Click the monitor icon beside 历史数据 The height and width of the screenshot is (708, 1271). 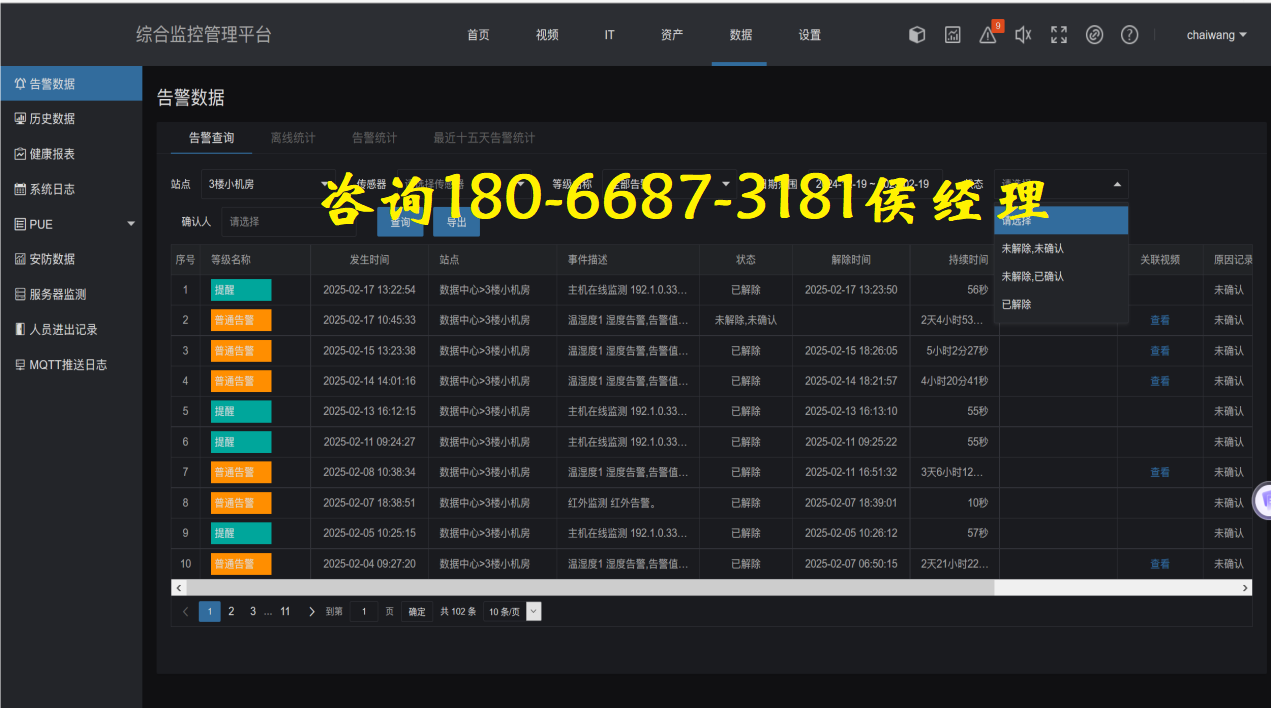click(20, 119)
